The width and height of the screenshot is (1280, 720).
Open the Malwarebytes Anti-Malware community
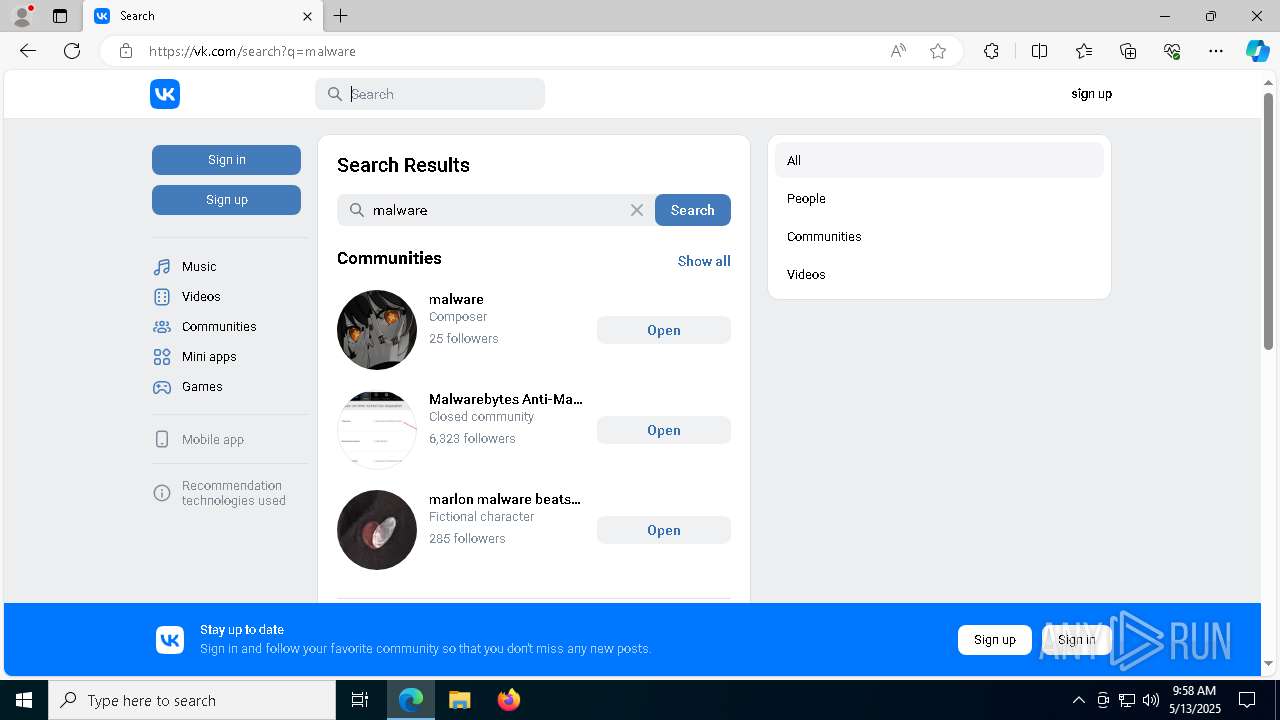(664, 430)
